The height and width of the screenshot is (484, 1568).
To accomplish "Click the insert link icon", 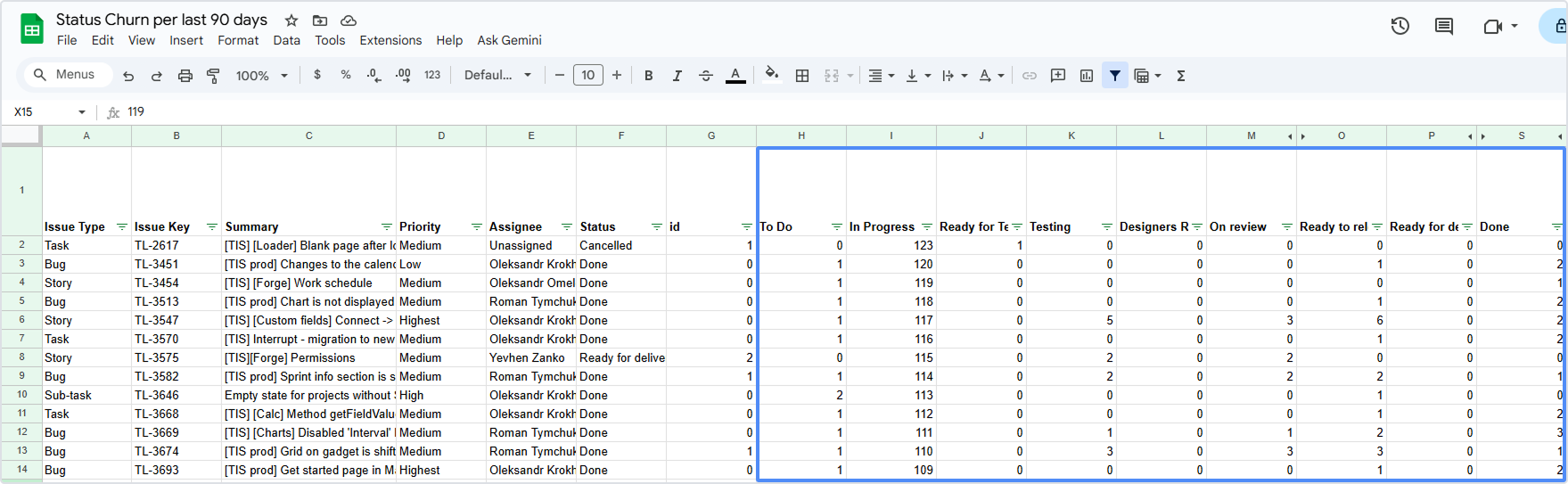I will pyautogui.click(x=1030, y=76).
